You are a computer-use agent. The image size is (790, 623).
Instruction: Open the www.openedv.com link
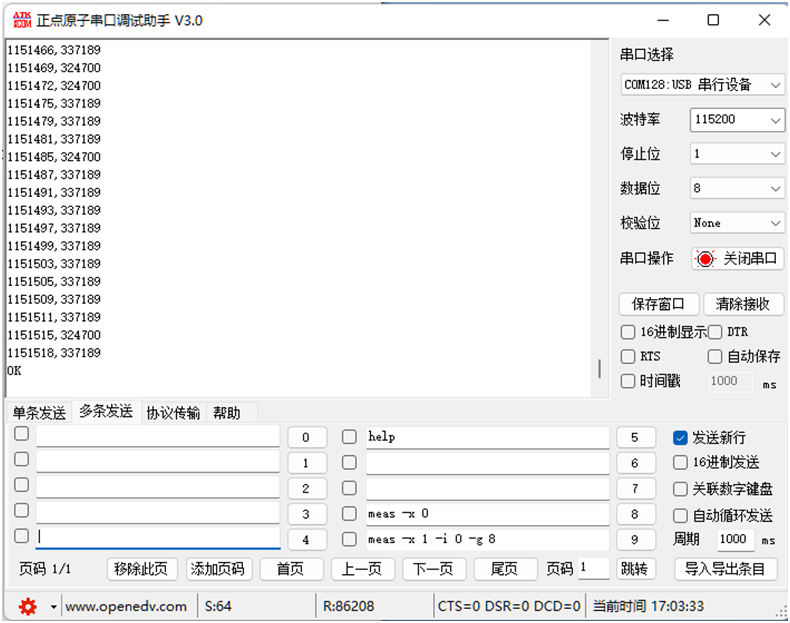pyautogui.click(x=126, y=606)
